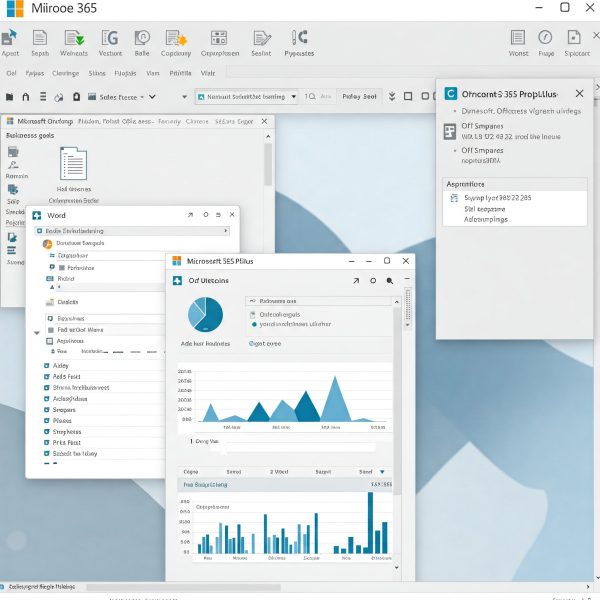Toggle the Srropers checkbox

coord(47,409)
